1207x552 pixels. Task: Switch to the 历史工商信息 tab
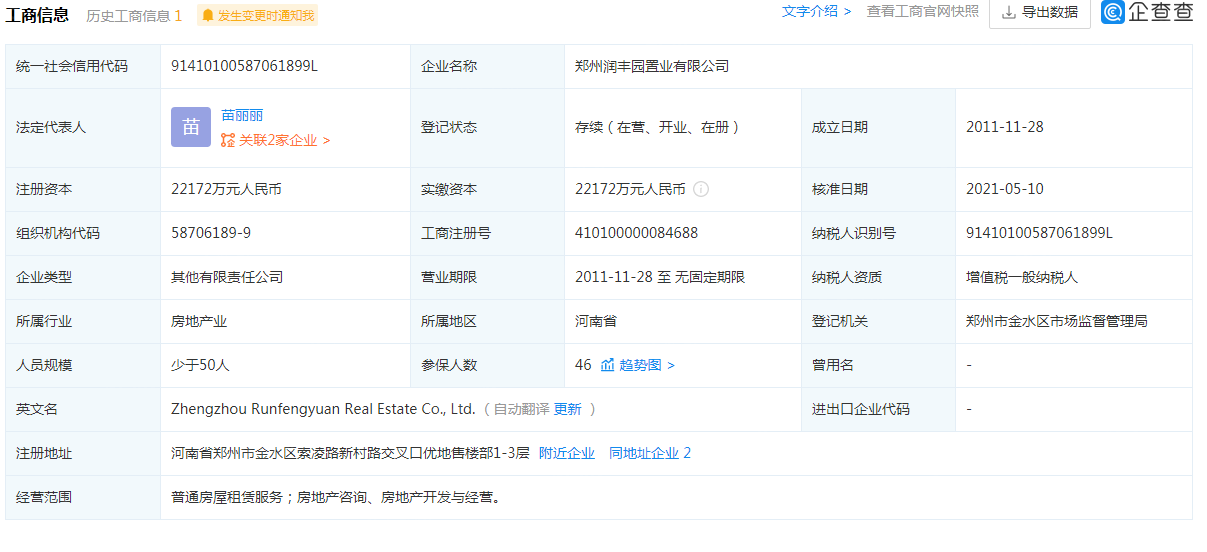(134, 15)
